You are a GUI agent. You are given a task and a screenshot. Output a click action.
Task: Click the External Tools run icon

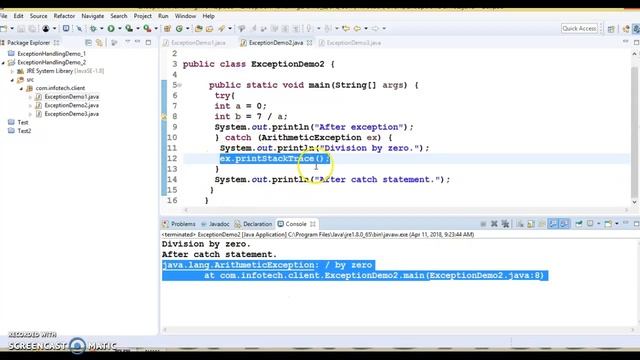pos(147,29)
